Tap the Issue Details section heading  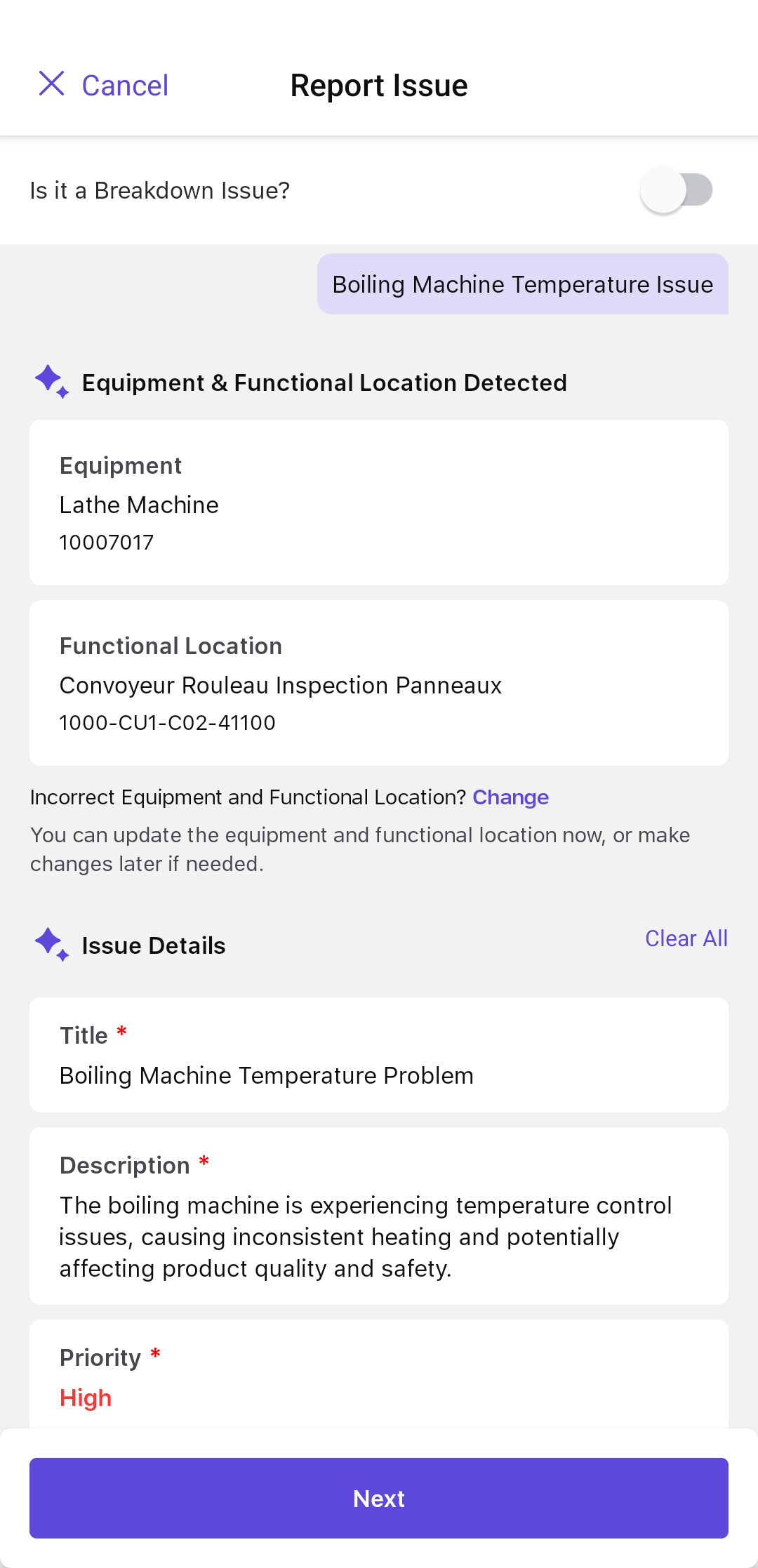click(x=154, y=945)
